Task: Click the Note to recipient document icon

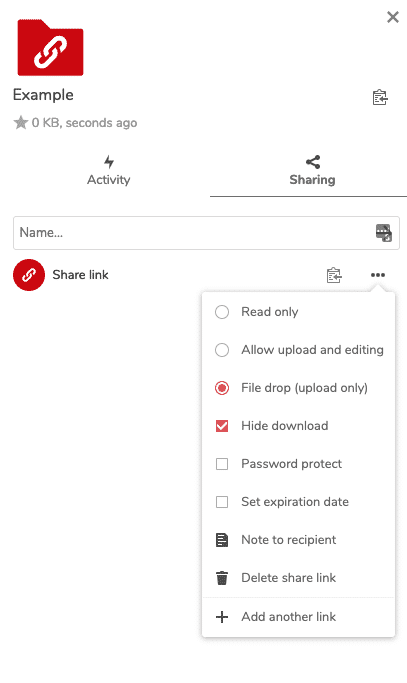Action: tap(222, 540)
